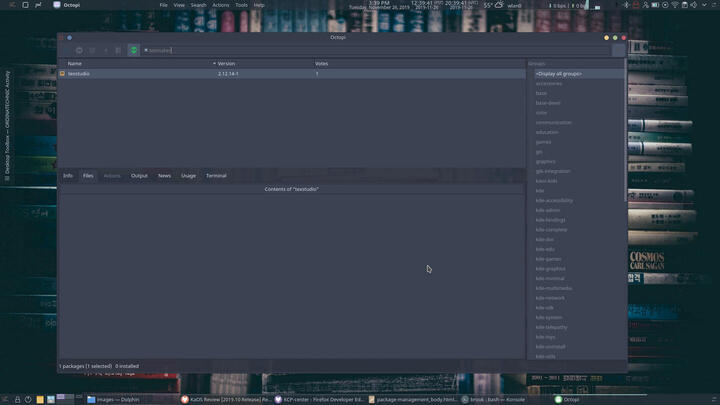Sort packages by the Name column

pos(74,63)
